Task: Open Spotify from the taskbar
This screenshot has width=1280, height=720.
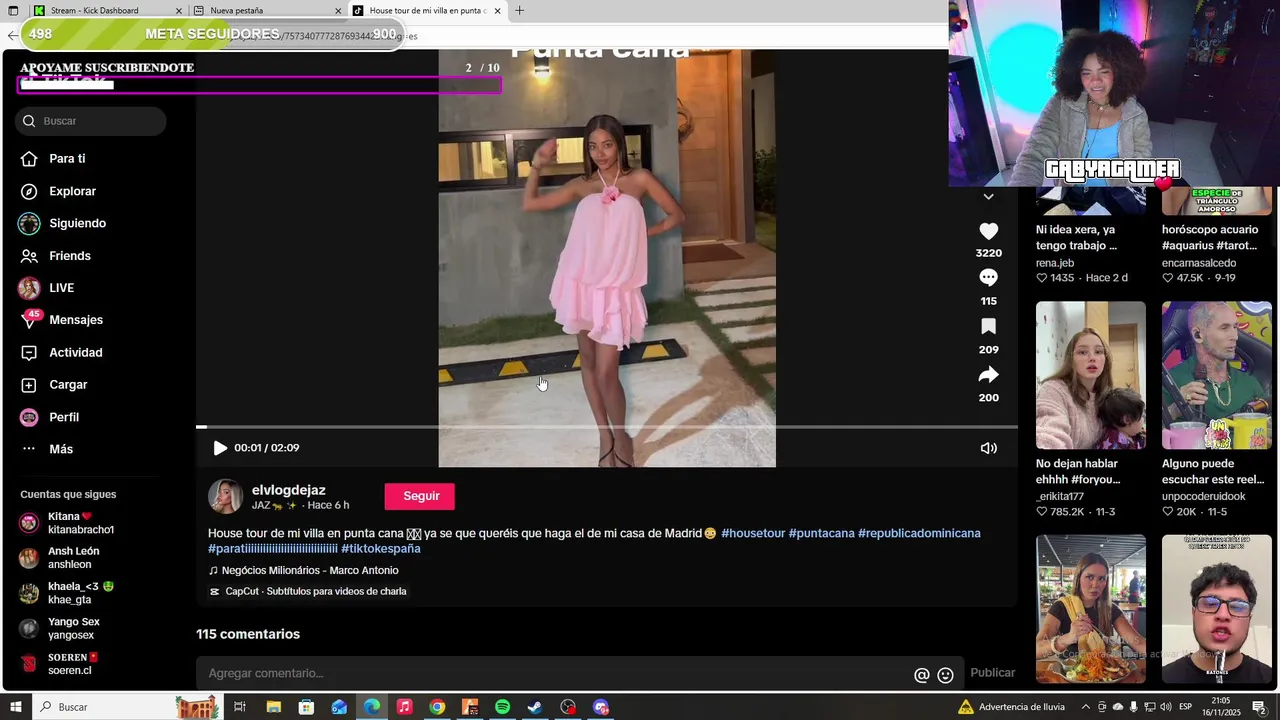Action: pos(502,707)
